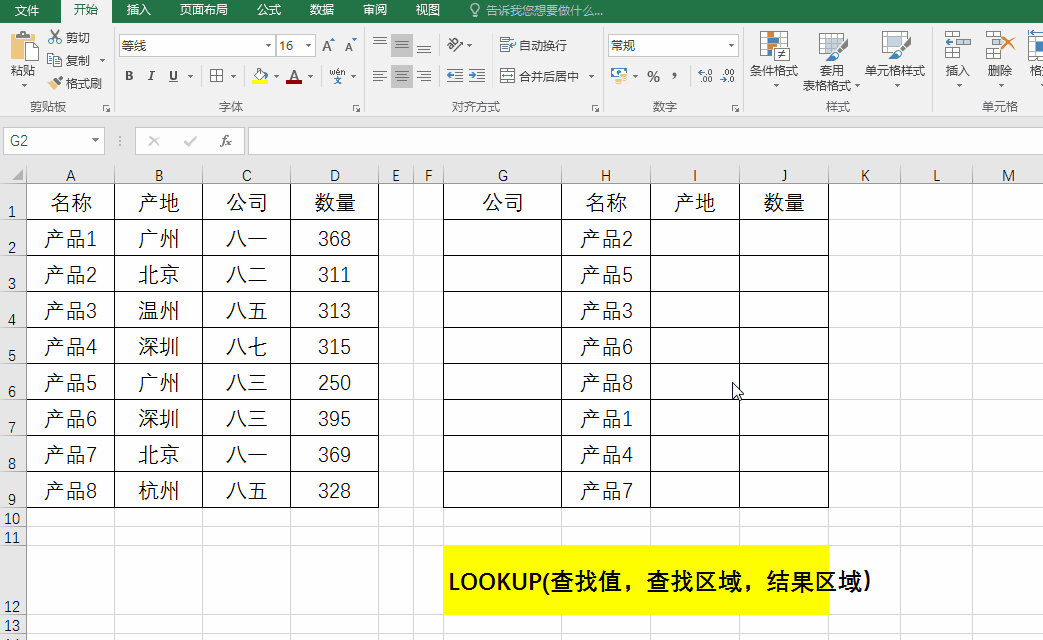Image resolution: width=1043 pixels, height=640 pixels.
Task: Toggle middle vertical alignment
Action: (402, 45)
